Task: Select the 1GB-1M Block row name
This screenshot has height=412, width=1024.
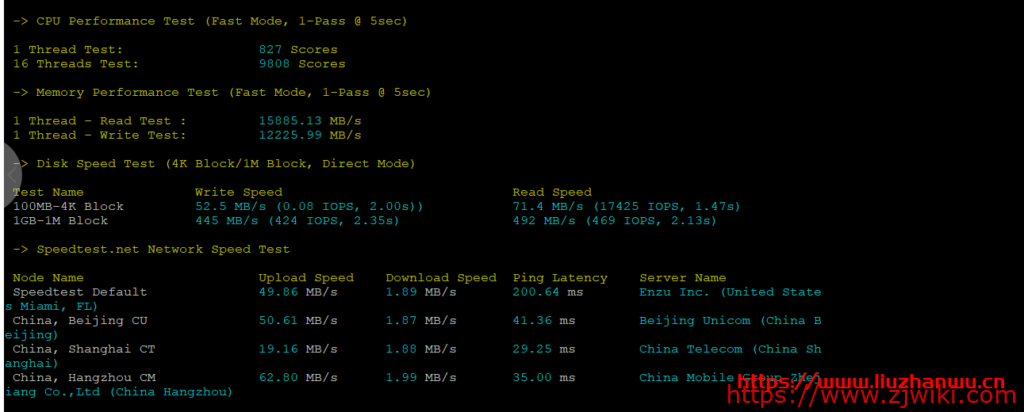Action: pyautogui.click(x=61, y=221)
